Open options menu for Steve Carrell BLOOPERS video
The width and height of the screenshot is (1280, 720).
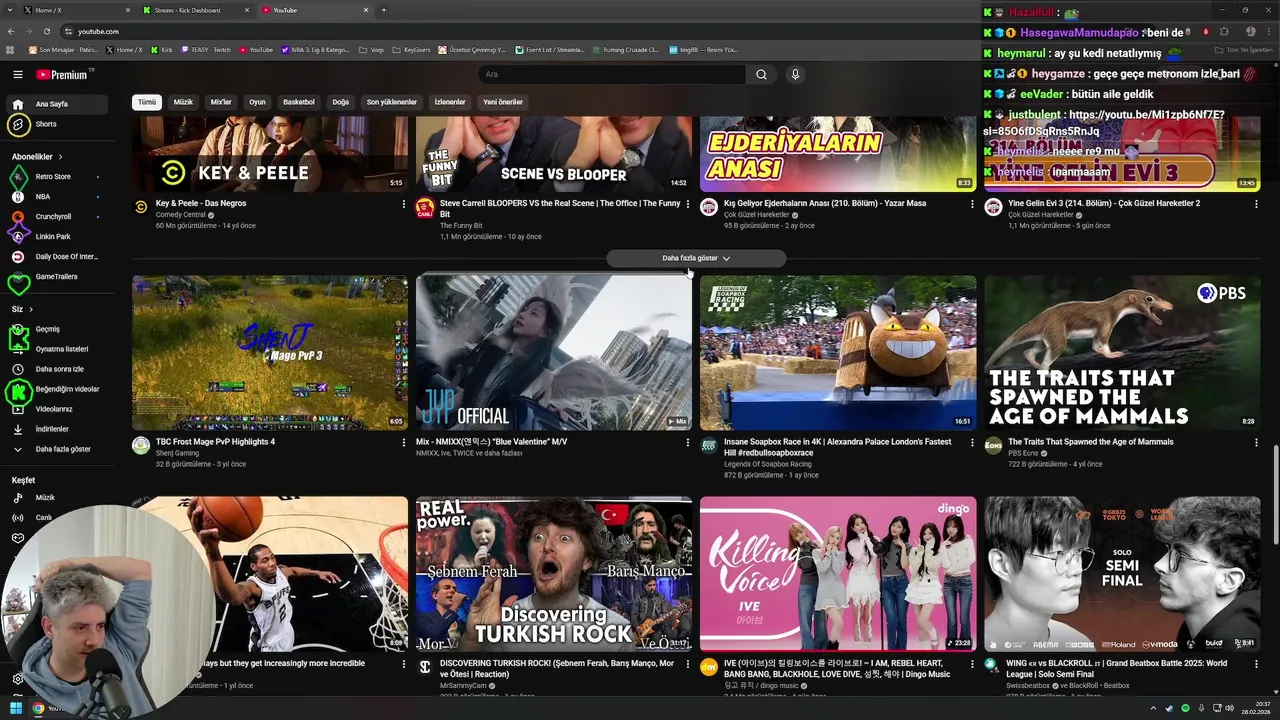coord(688,204)
